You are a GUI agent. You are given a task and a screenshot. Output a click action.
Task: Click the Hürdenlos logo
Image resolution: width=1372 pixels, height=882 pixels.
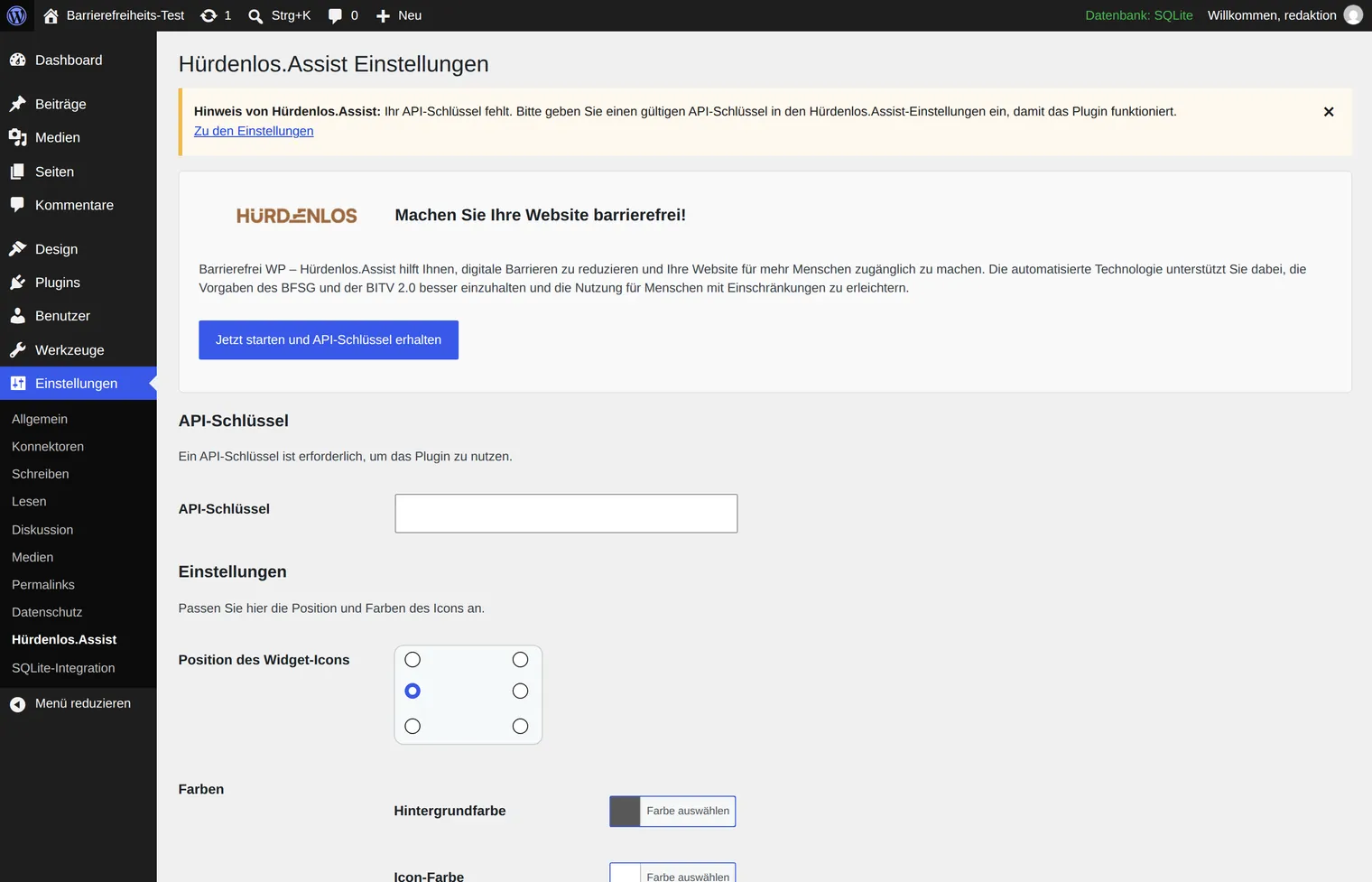click(297, 216)
